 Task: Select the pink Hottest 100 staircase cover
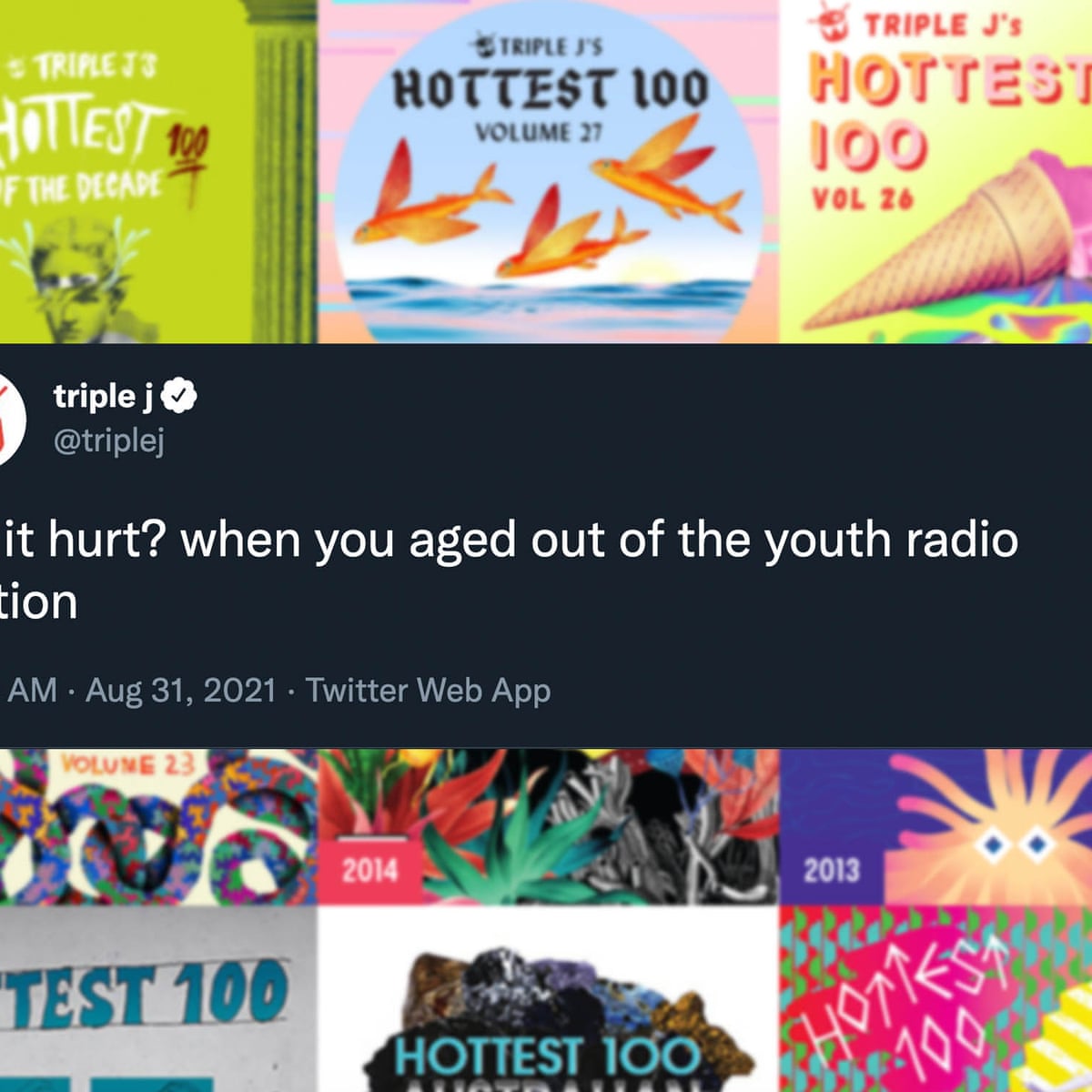[x=936, y=1000]
